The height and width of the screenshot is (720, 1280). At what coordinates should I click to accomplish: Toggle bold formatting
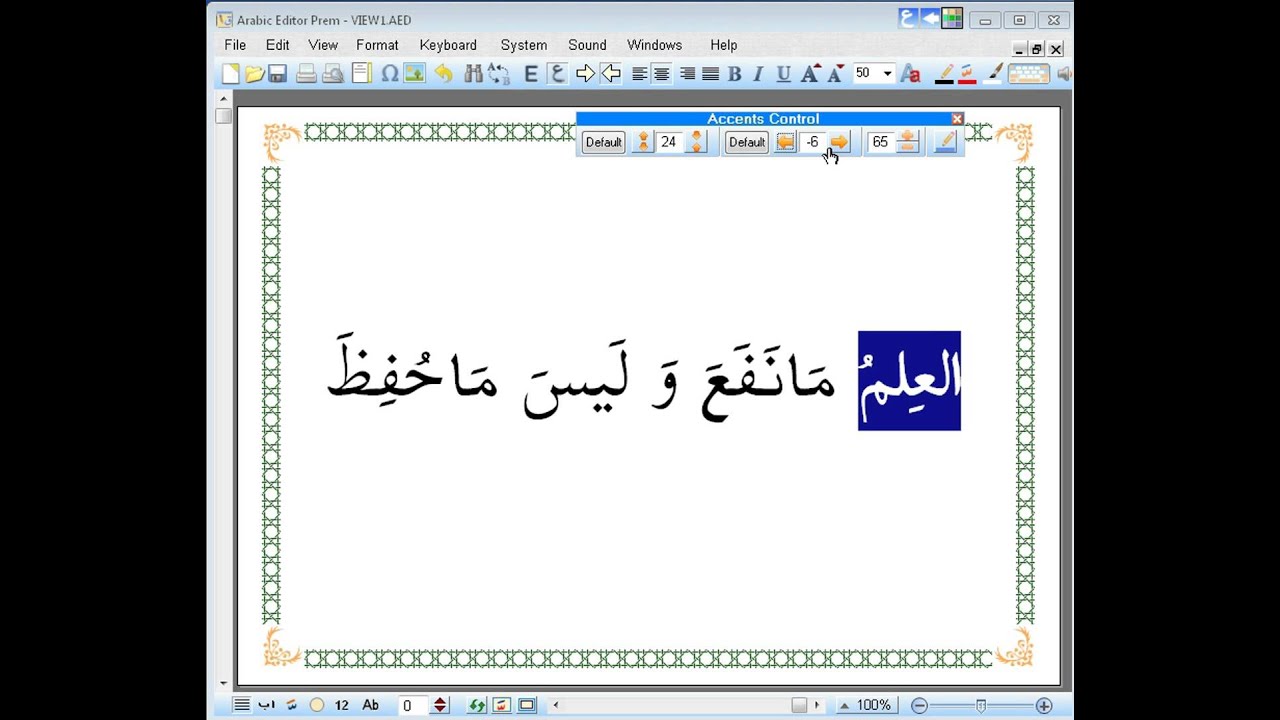[x=734, y=73]
